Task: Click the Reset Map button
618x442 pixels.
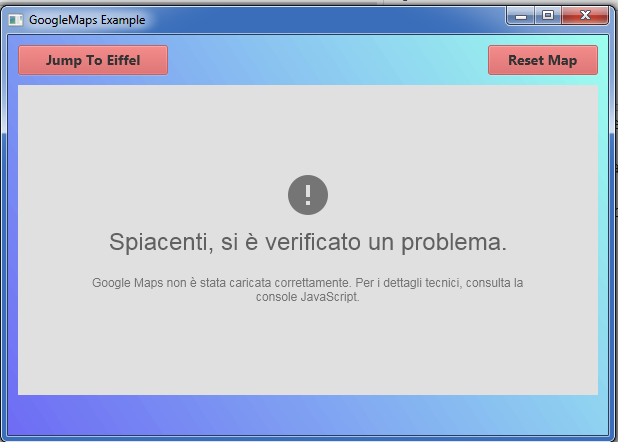Action: [x=543, y=60]
